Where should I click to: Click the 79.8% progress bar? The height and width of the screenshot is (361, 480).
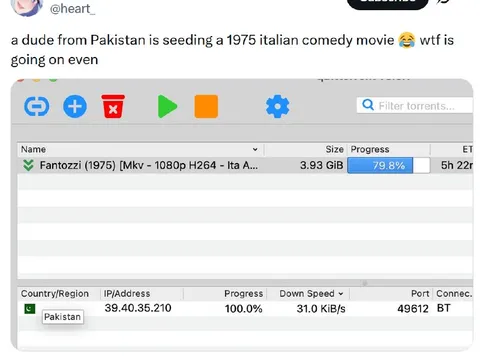pyautogui.click(x=389, y=165)
